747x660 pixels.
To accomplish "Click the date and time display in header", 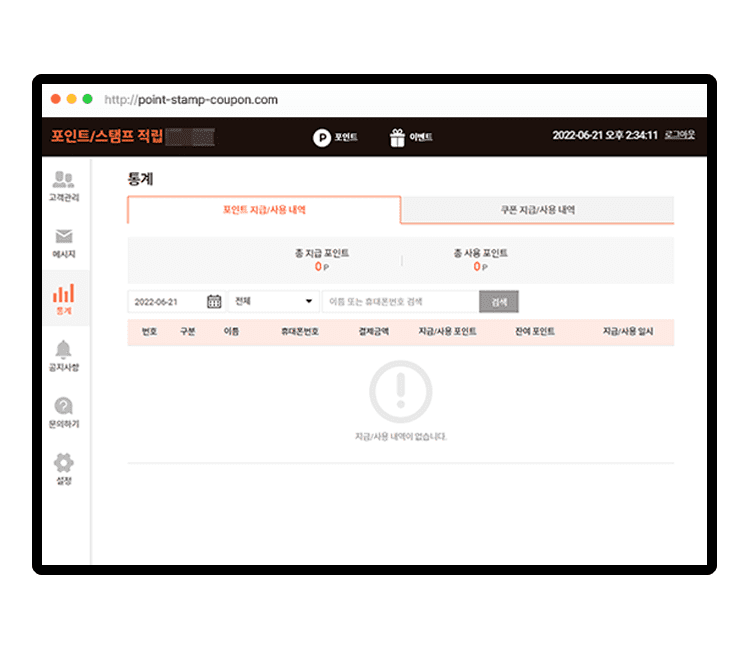I will (605, 135).
